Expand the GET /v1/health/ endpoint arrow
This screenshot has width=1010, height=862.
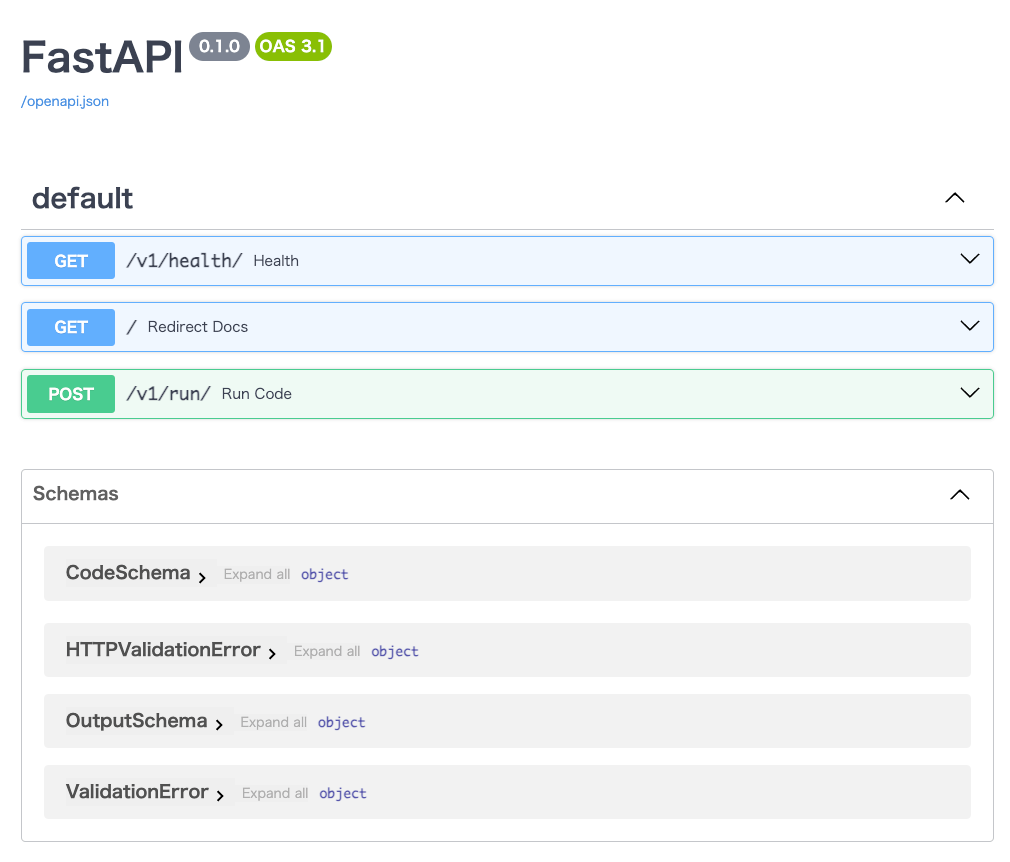coord(969,259)
